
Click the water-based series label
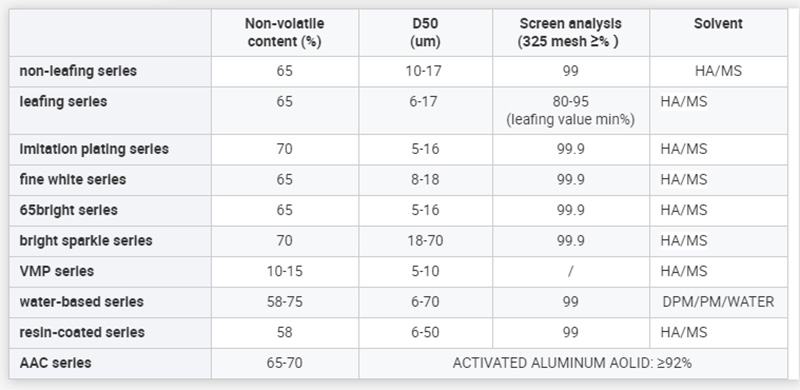pyautogui.click(x=82, y=302)
